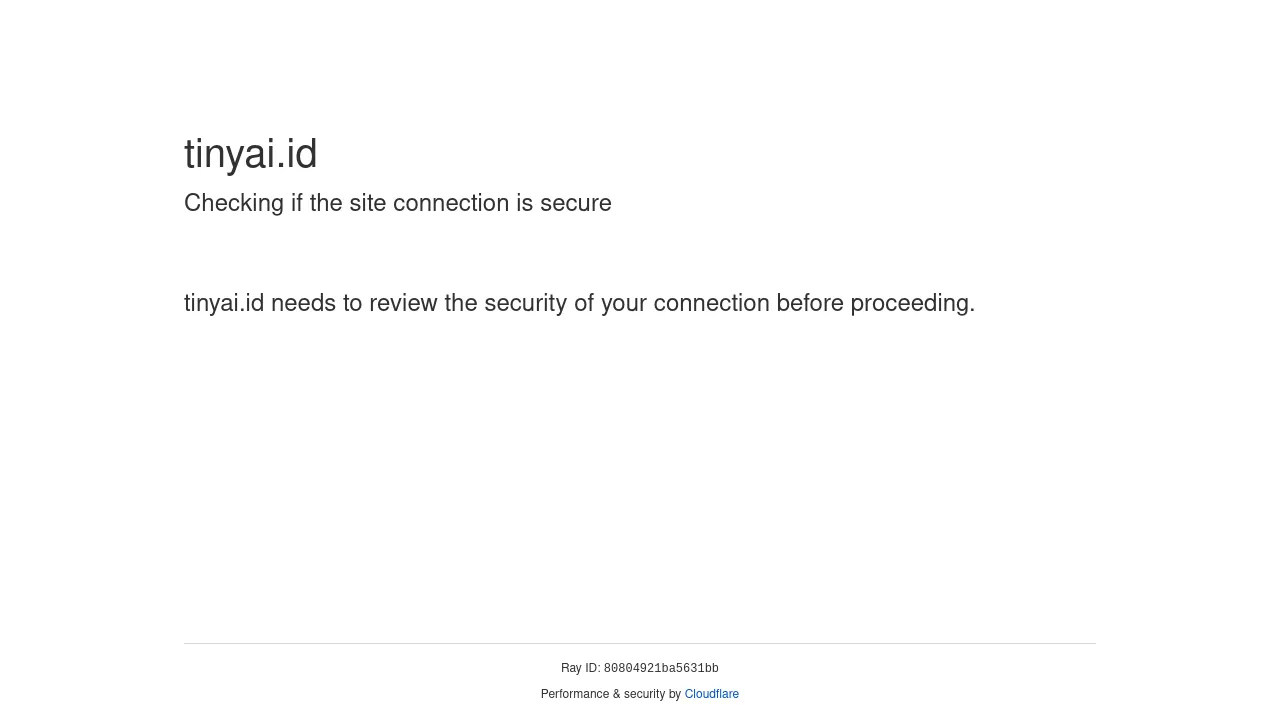Viewport: 1280px width, 720px height.
Task: Click the 'Performance & security by' text
Action: point(610,694)
